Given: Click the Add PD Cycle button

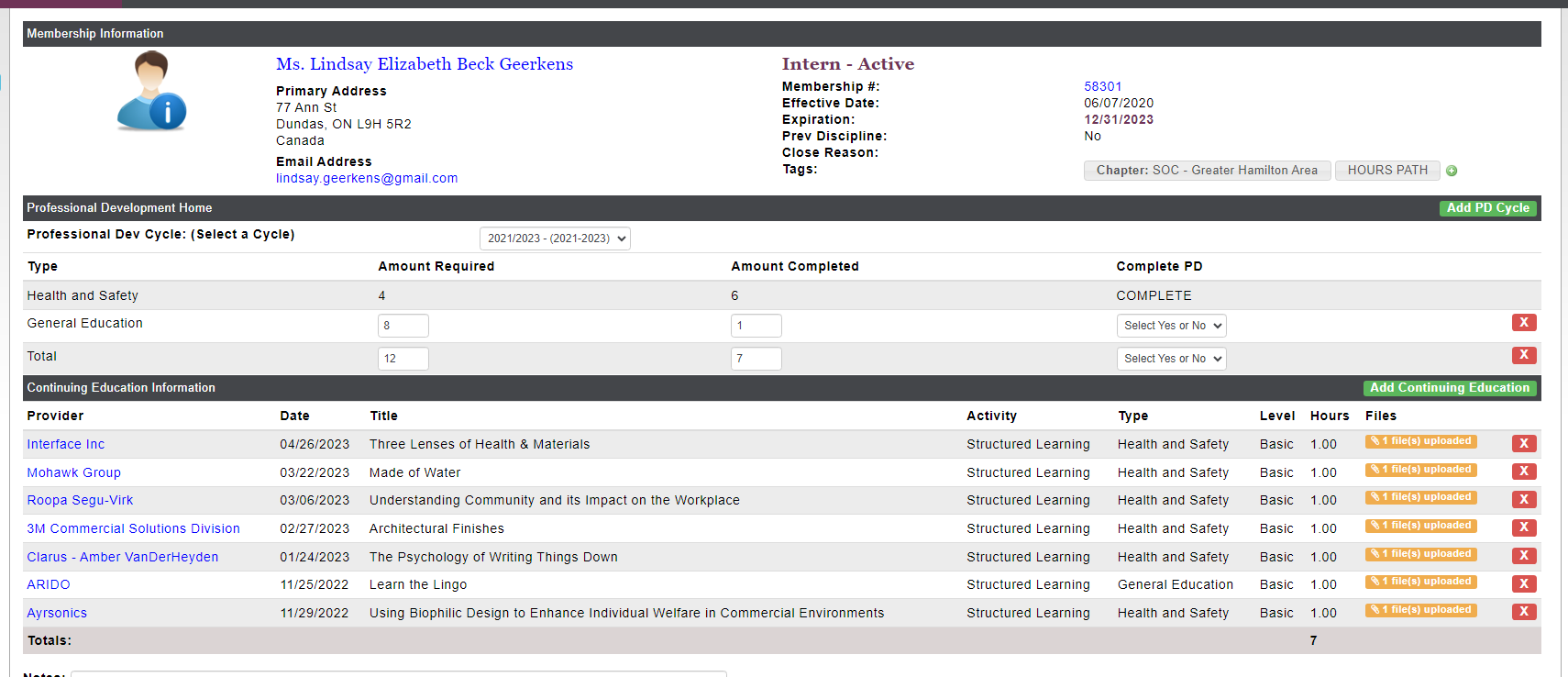Looking at the screenshot, I should (x=1487, y=208).
